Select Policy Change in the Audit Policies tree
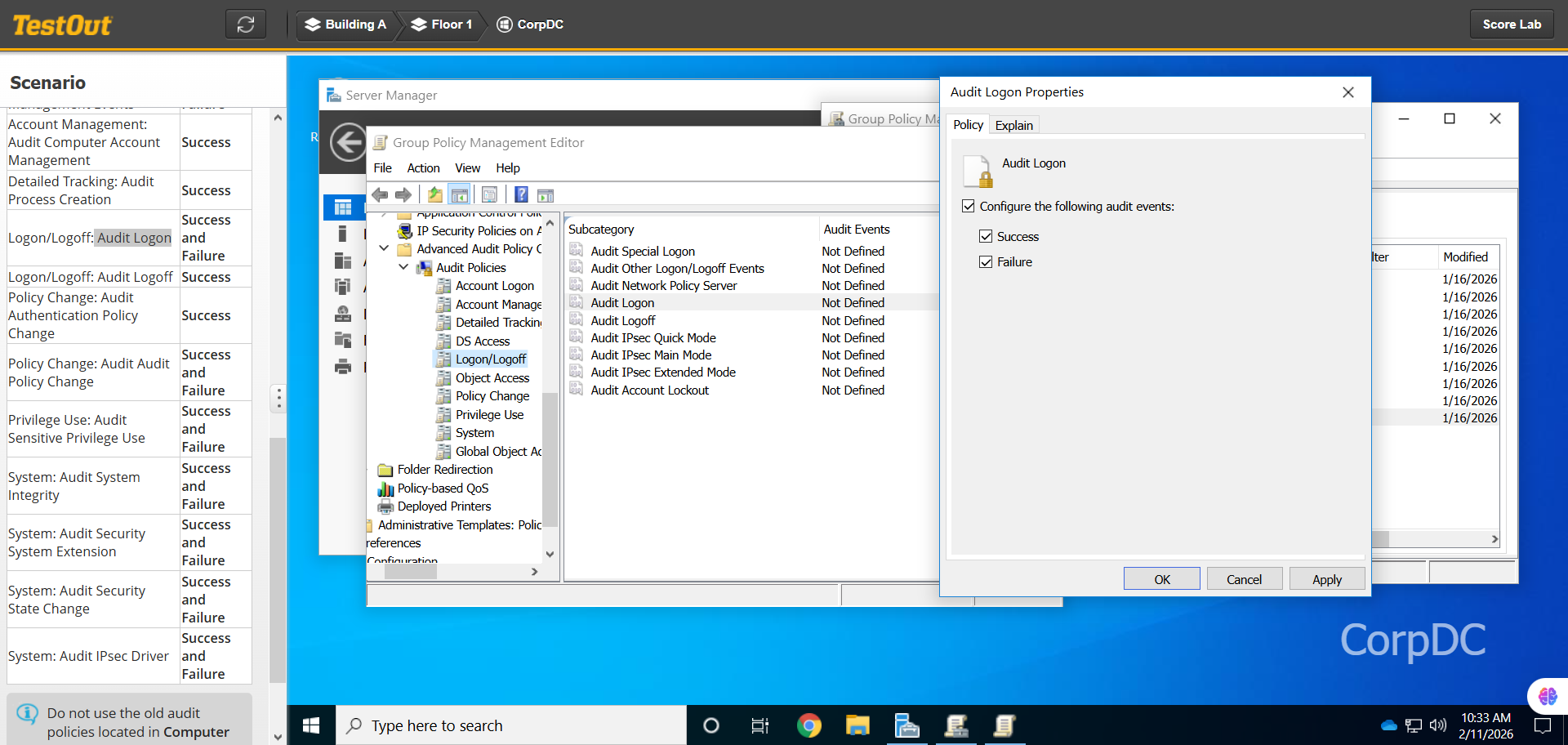 (x=492, y=396)
